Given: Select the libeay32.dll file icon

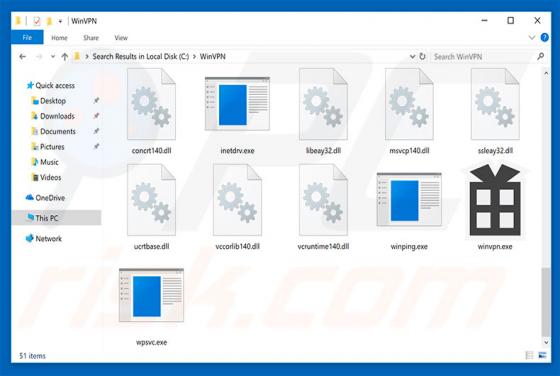Looking at the screenshot, I should [323, 104].
